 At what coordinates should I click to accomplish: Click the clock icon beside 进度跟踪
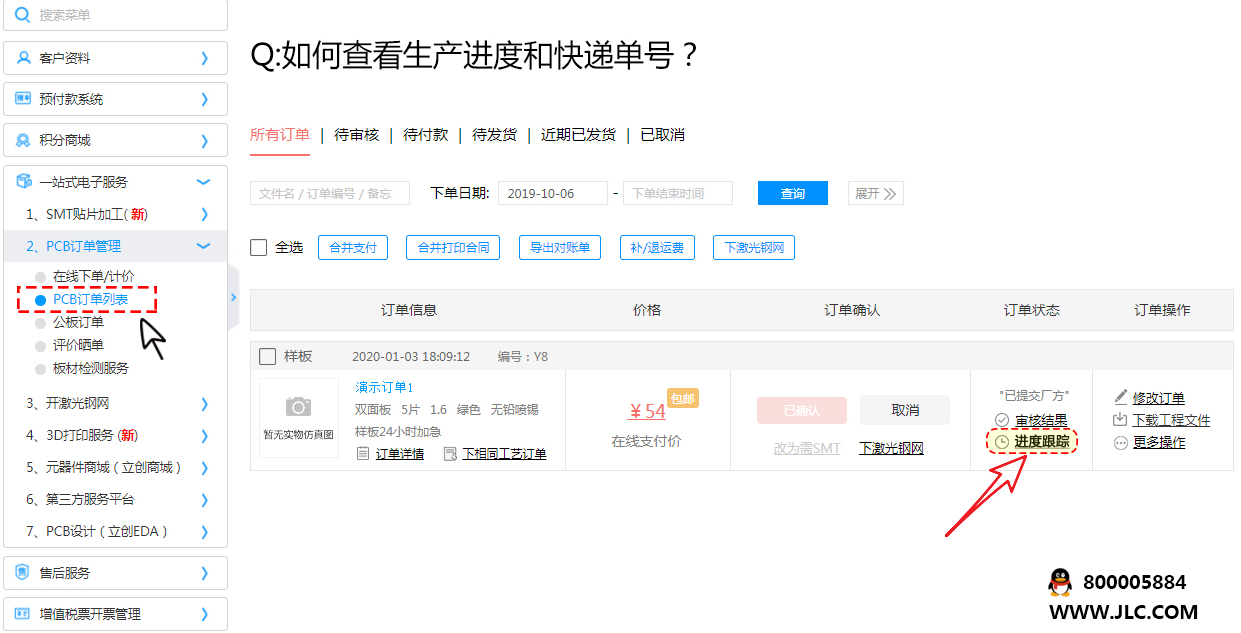point(1001,442)
